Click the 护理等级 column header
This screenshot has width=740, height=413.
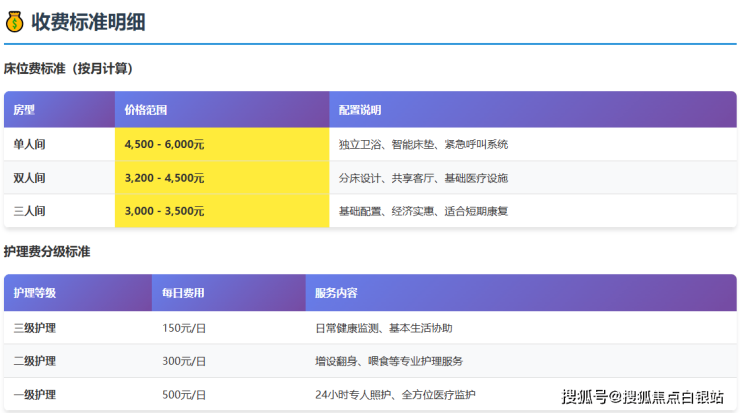(x=35, y=293)
